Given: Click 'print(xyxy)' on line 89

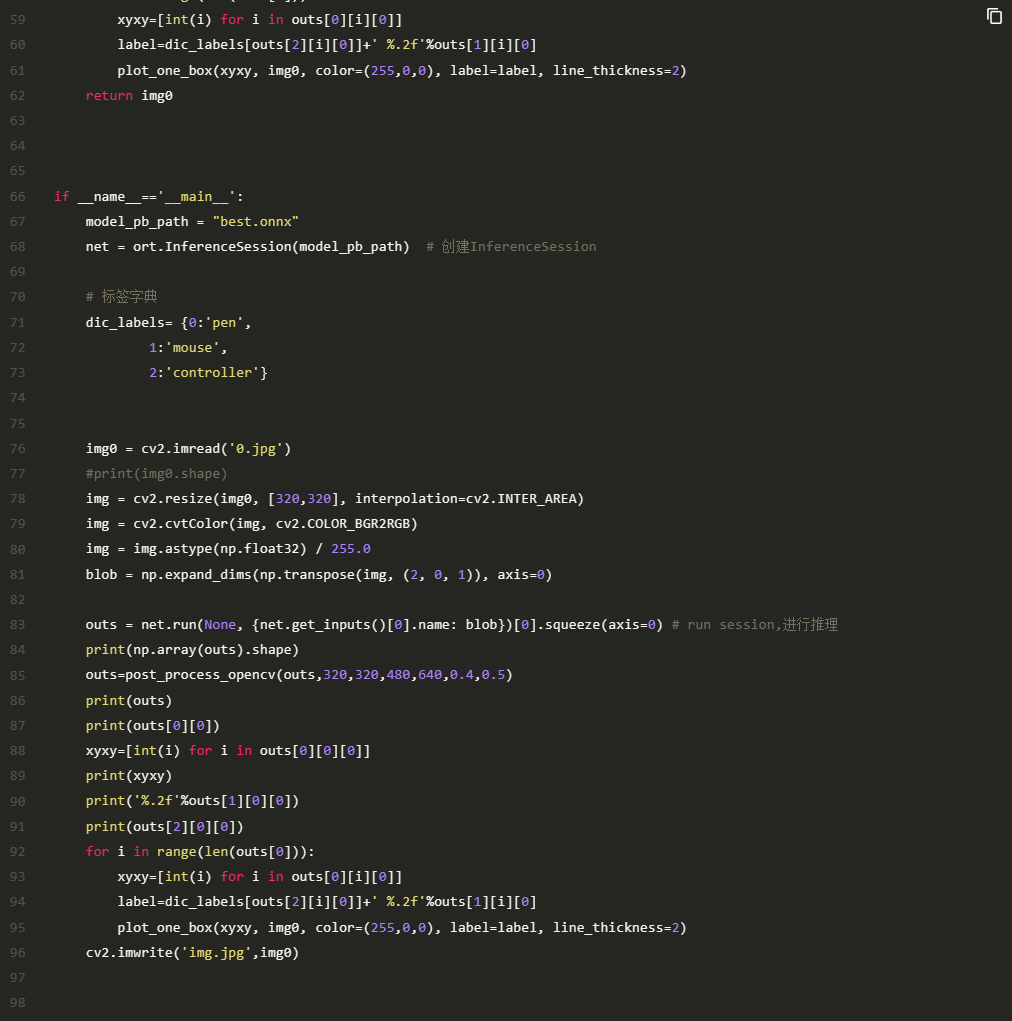Looking at the screenshot, I should tap(129, 776).
